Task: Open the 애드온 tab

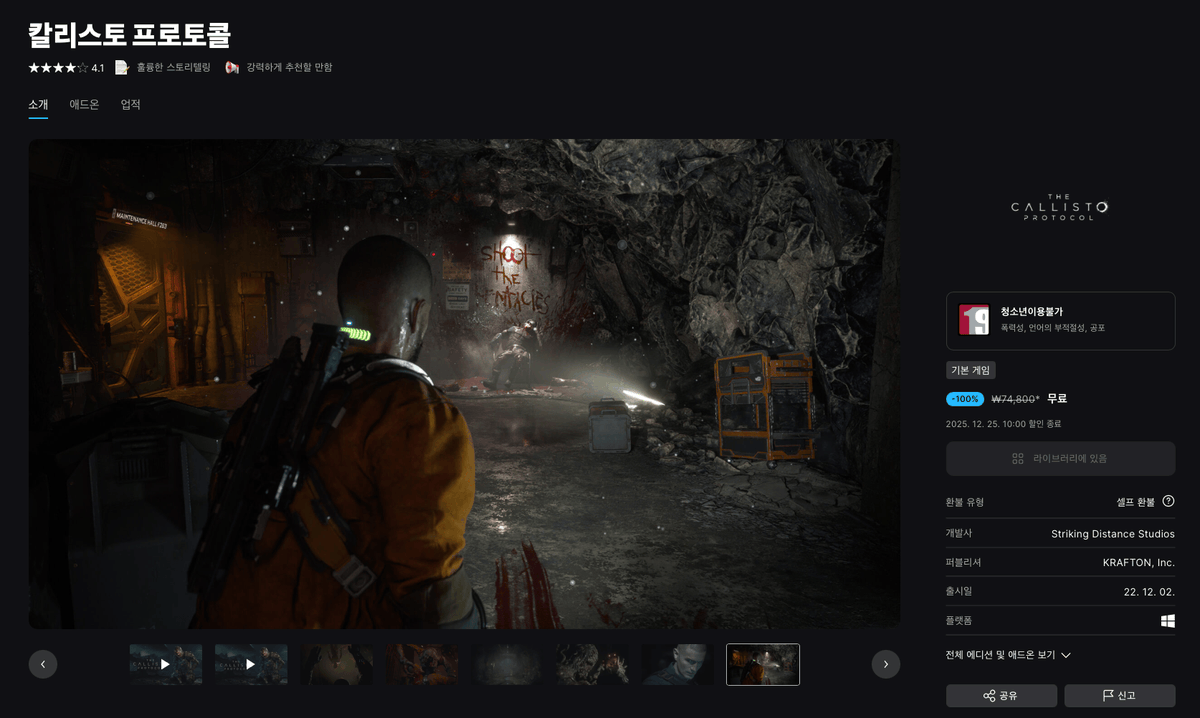Action: (84, 104)
